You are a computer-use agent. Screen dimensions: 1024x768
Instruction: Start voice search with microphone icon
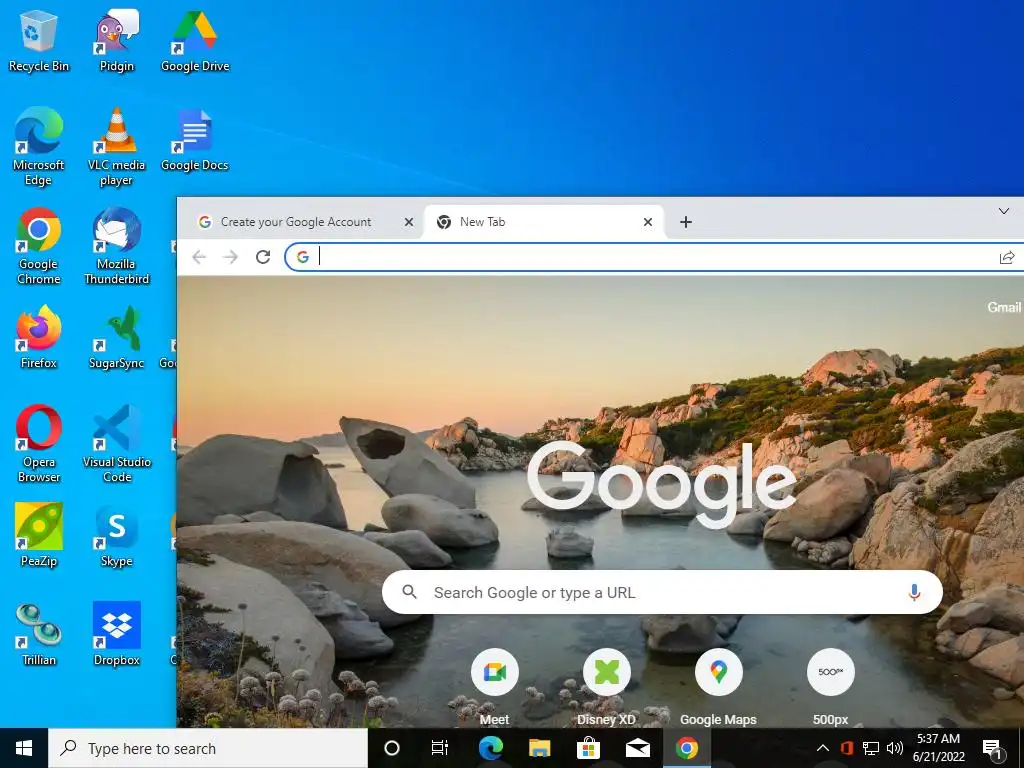[914, 592]
